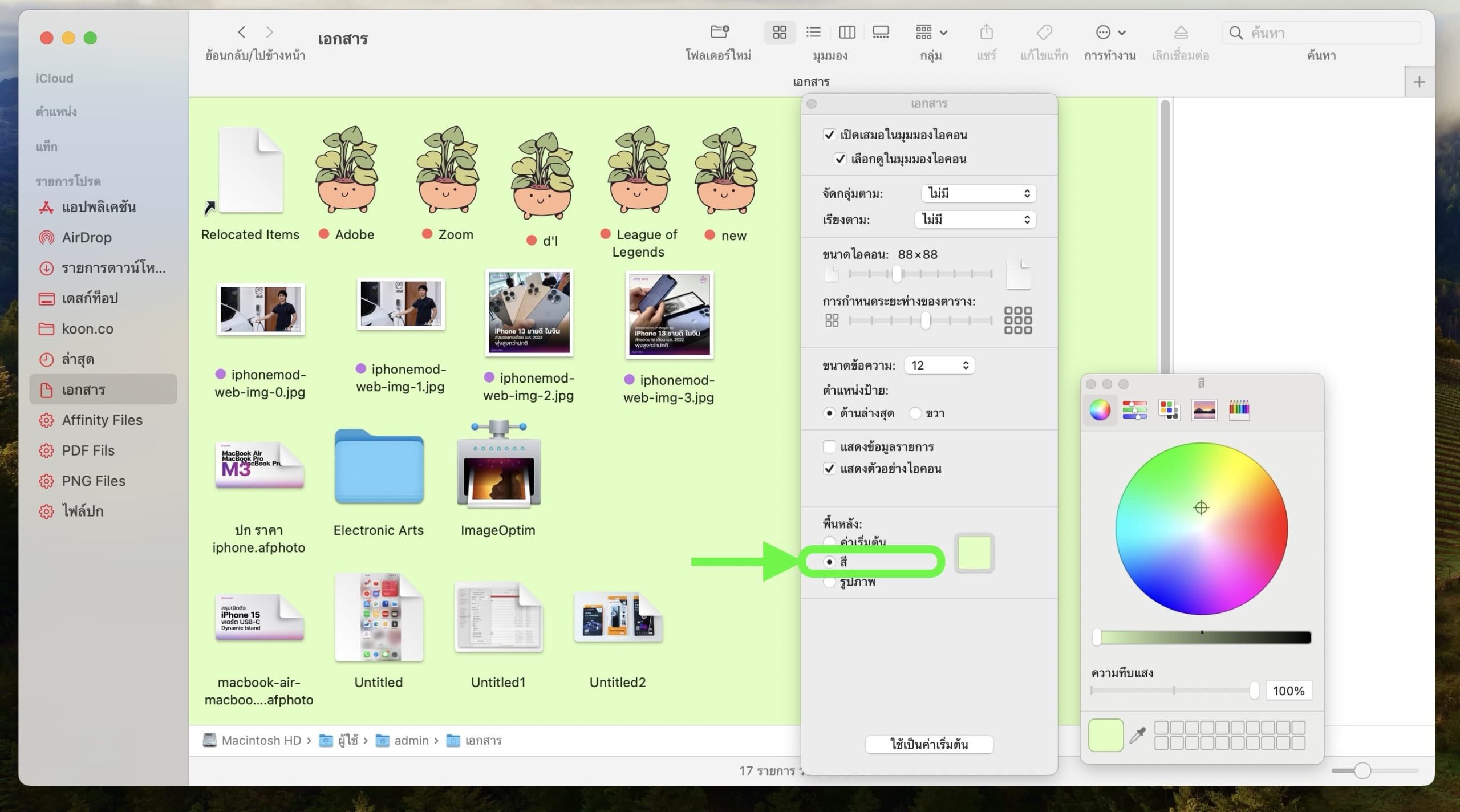This screenshot has height=812, width=1460.
Task: Click ใช้เป็นค่าเริ่มต้น button
Action: pos(929,744)
